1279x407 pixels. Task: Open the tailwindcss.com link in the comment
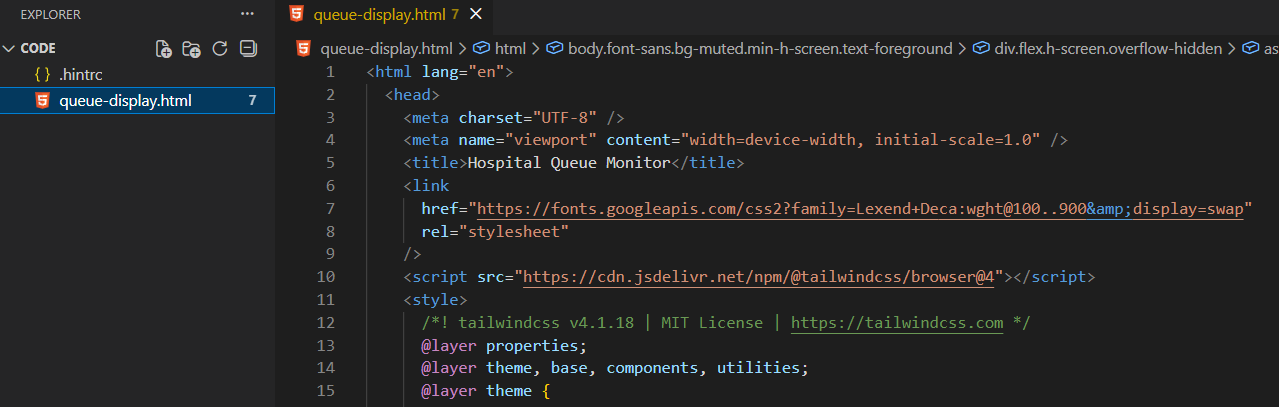tap(896, 322)
